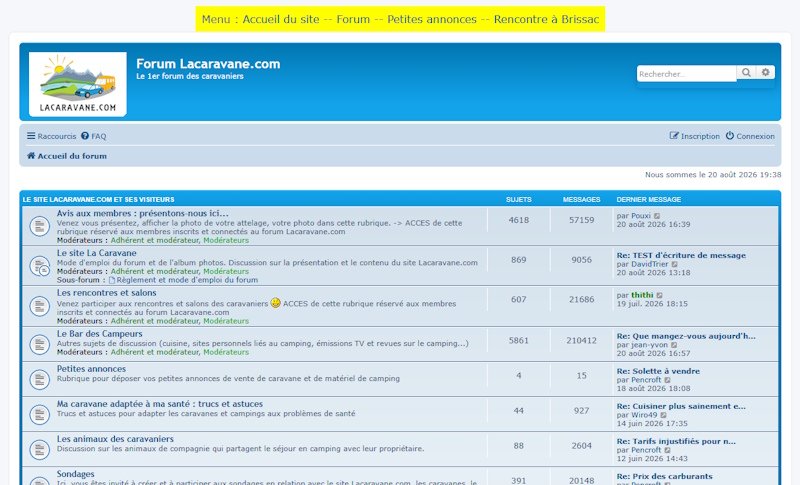View latest post icon next to DavidTrier
The image size is (800, 485).
tap(674, 264)
